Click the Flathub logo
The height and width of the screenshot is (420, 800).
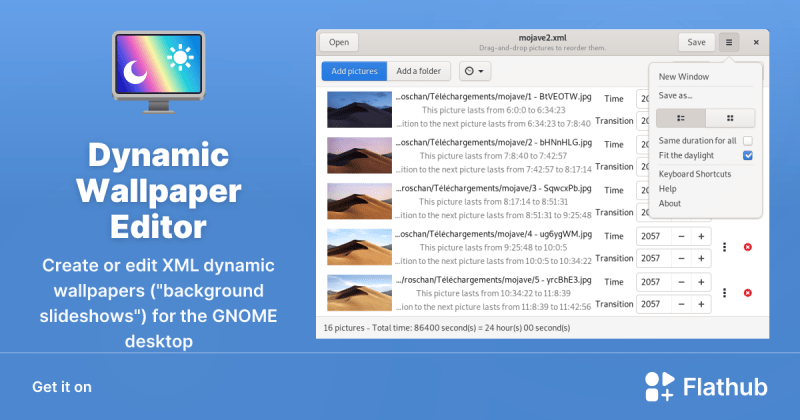[706, 386]
